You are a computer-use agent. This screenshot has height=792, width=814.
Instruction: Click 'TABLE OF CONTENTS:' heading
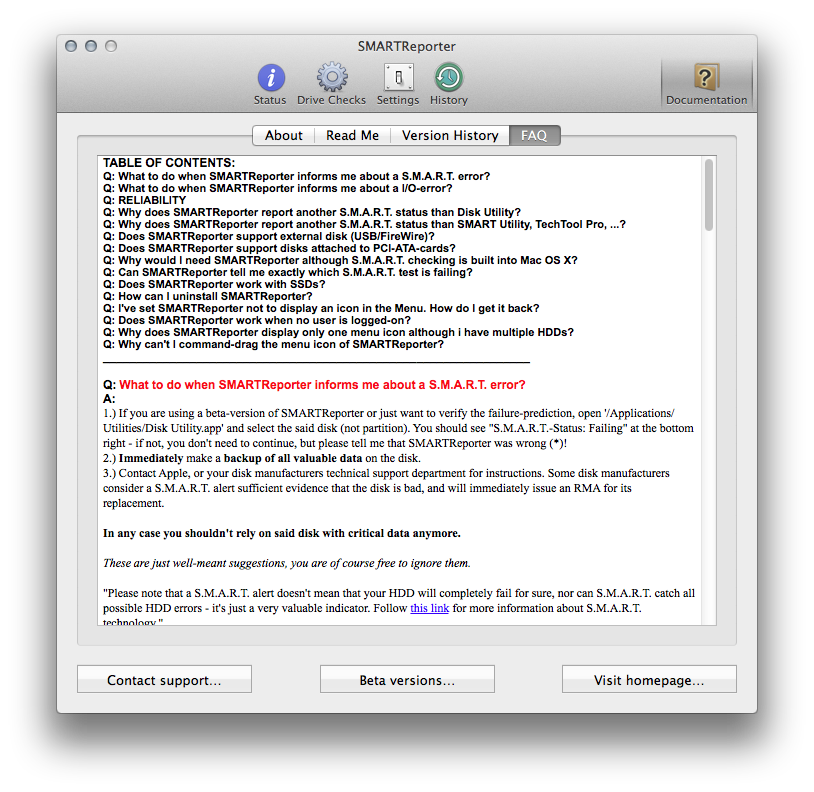(169, 162)
